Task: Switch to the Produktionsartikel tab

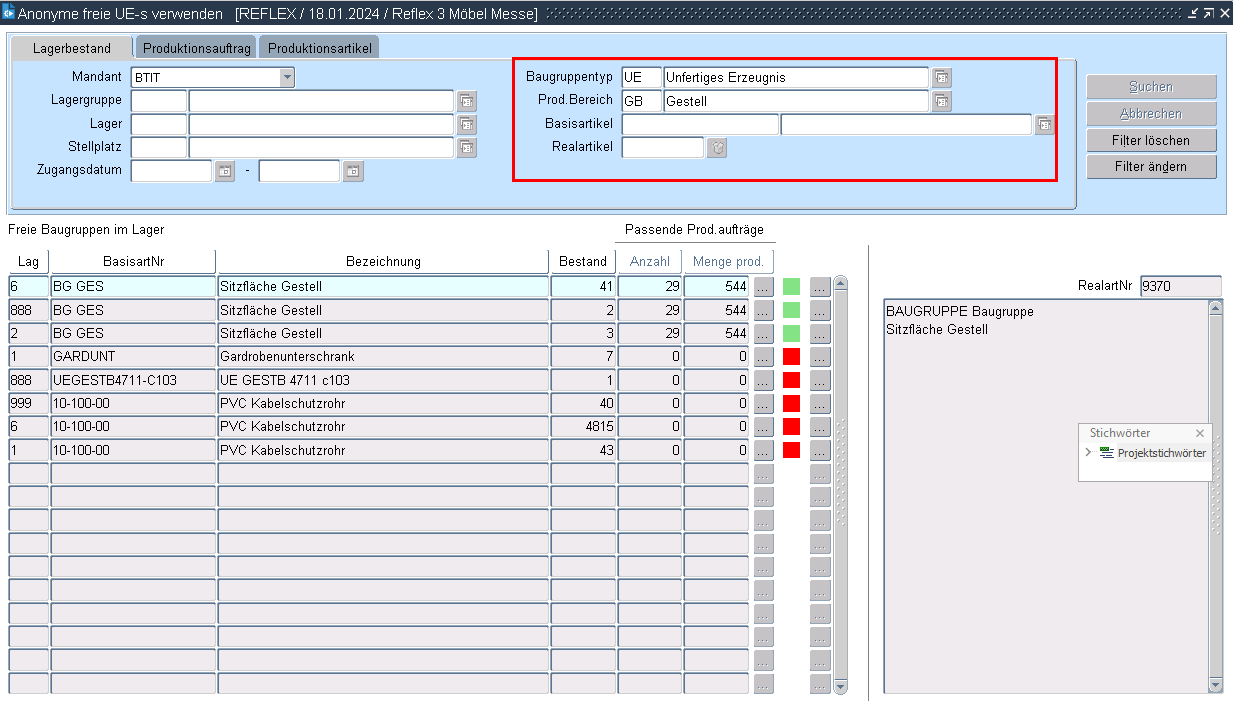Action: click(x=319, y=48)
